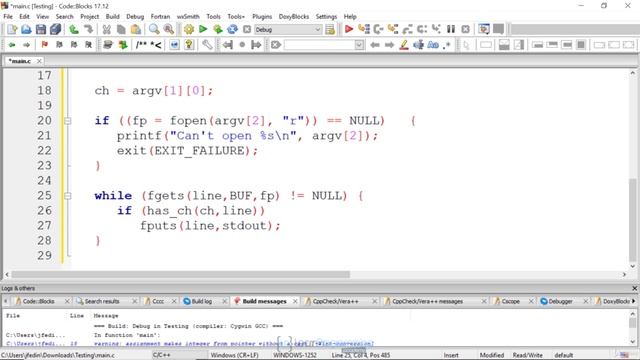Viewport: 640px width, 360px height.
Task: Build the project with the gear icon
Action: pos(189,29)
